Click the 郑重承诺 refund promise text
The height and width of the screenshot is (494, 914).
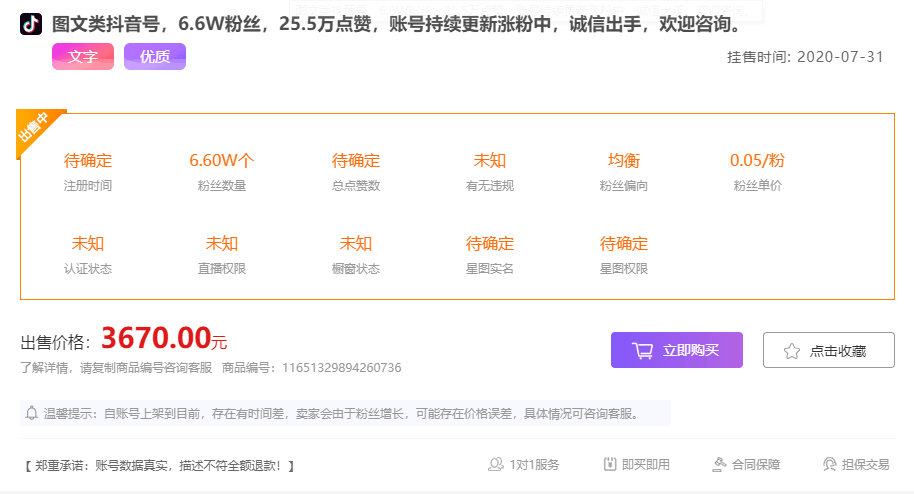[159, 465]
